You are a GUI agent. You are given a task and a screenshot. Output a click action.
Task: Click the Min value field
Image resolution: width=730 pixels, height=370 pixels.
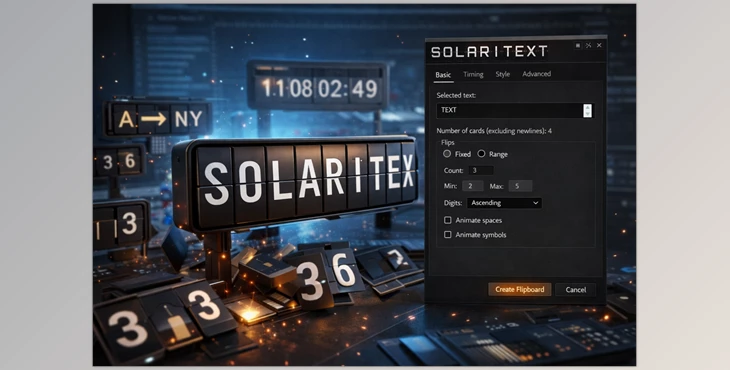tap(473, 186)
